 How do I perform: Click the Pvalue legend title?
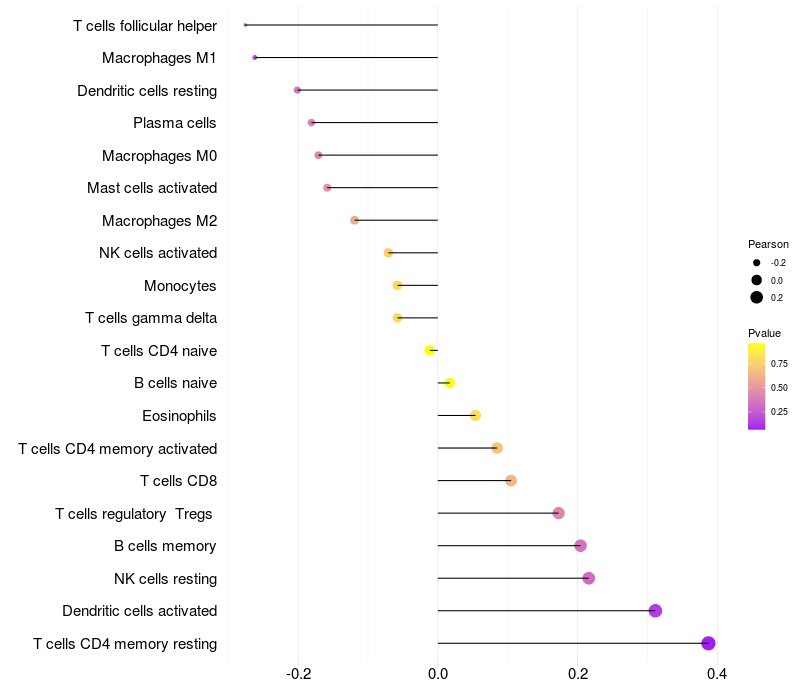coord(764,333)
